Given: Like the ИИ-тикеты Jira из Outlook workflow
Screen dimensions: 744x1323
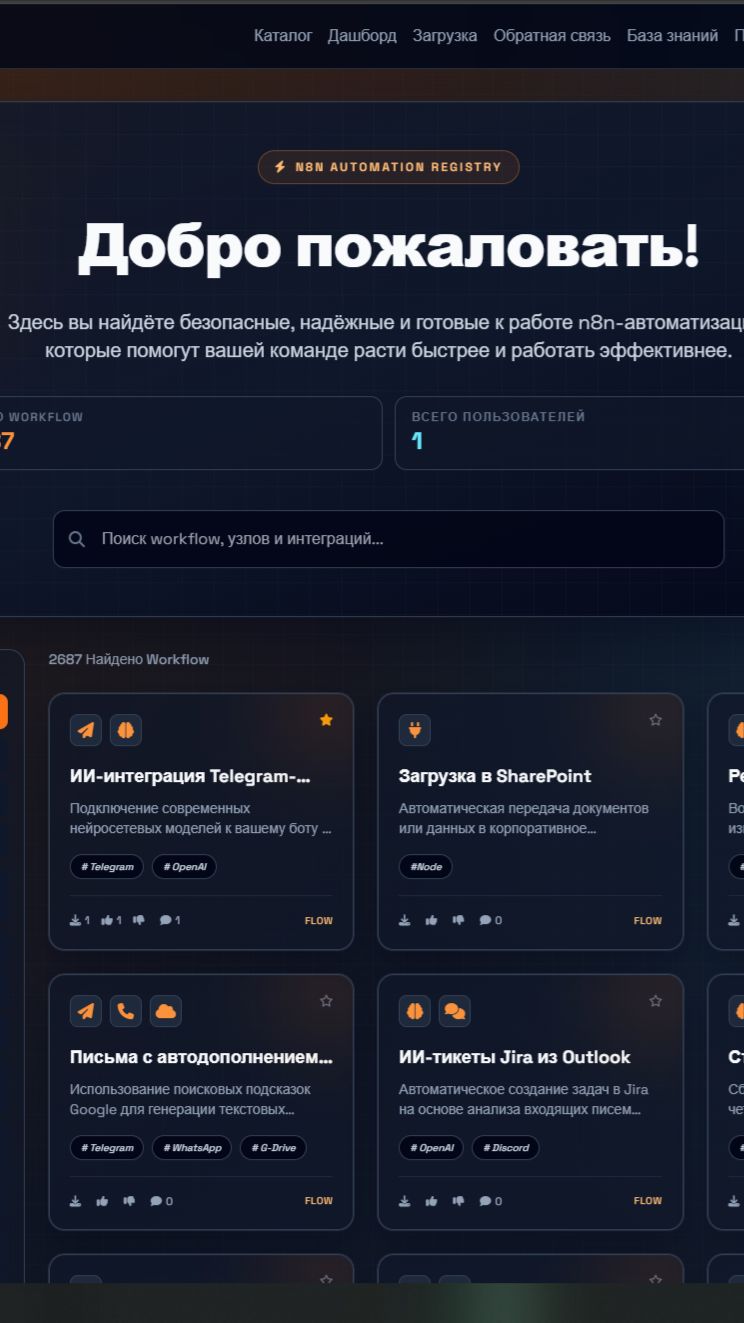Looking at the screenshot, I should tap(431, 1201).
